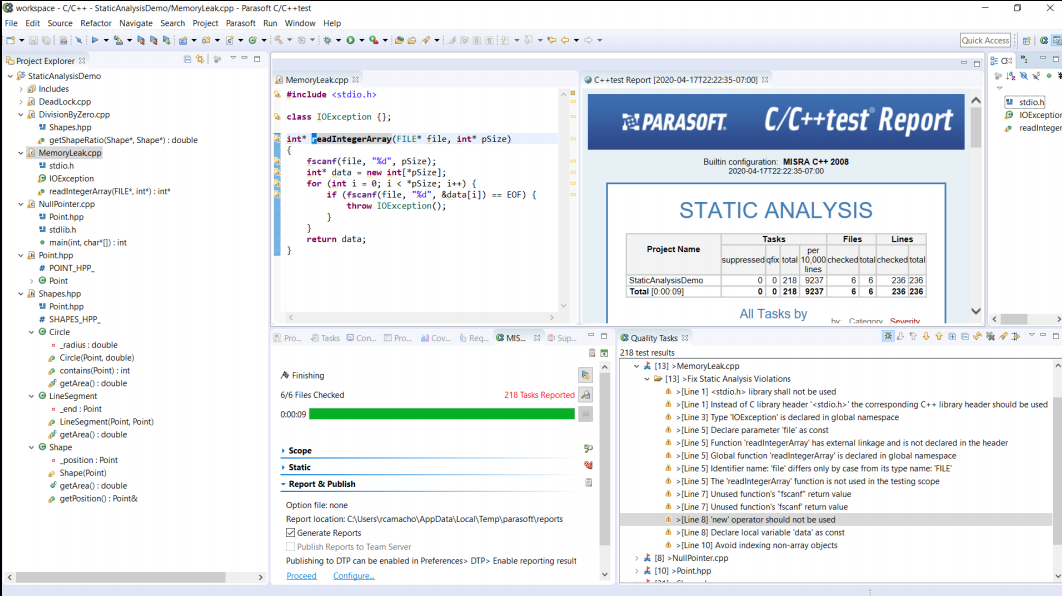Click the down yellow arrow in Quality Tasks toolbar
This screenshot has width=1062, height=596.
[x=926, y=337]
